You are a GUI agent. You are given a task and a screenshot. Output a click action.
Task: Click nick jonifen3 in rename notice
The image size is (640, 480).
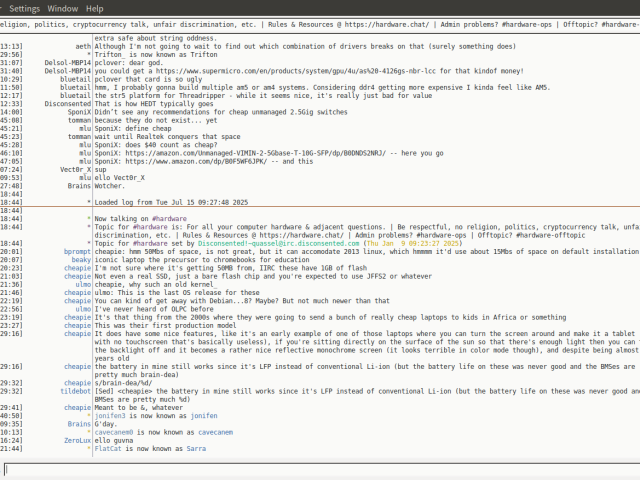coord(110,416)
